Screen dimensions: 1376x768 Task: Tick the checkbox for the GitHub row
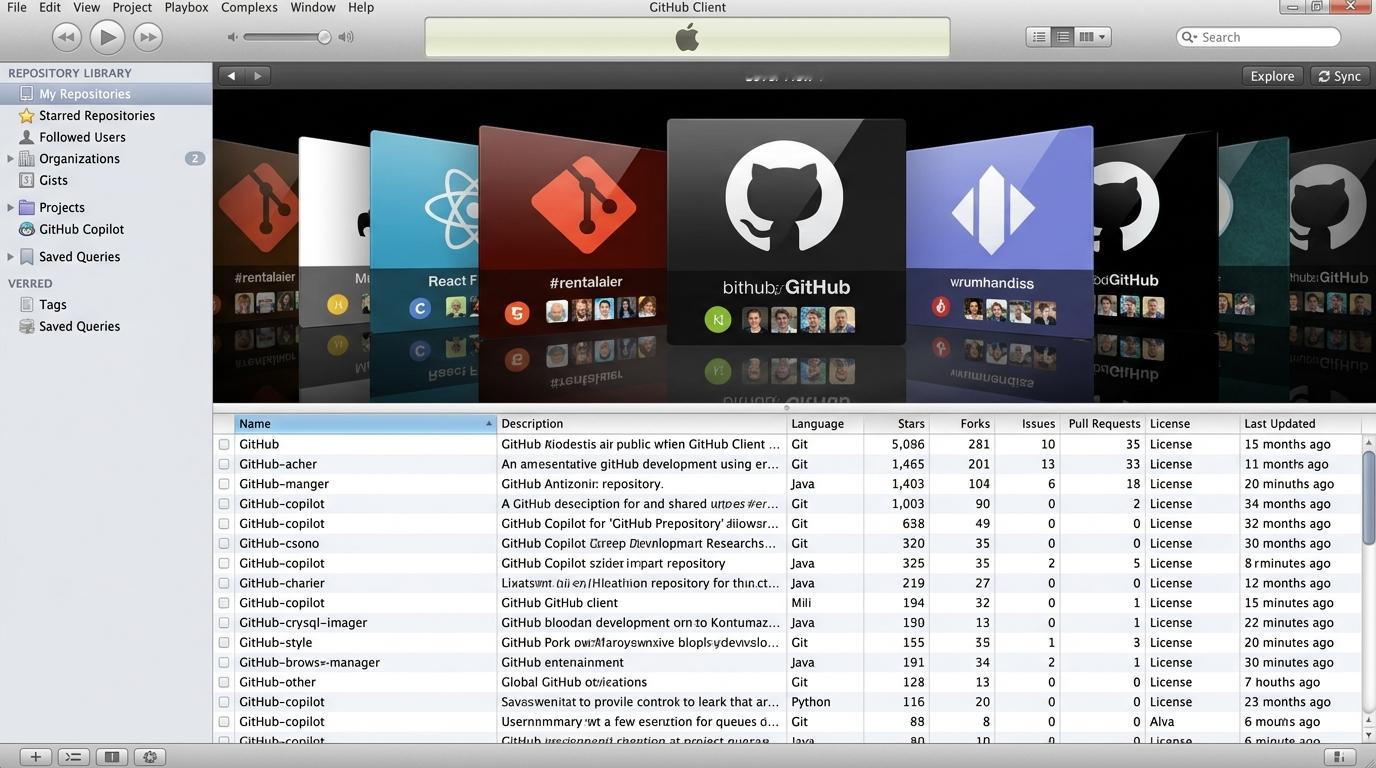click(224, 445)
